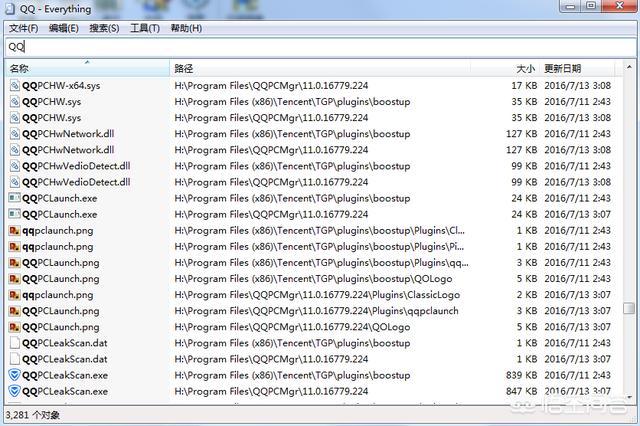Click the icon of QQPCHW.sys dated 2016/7/13
This screenshot has height=426, width=640.
tap(14, 118)
